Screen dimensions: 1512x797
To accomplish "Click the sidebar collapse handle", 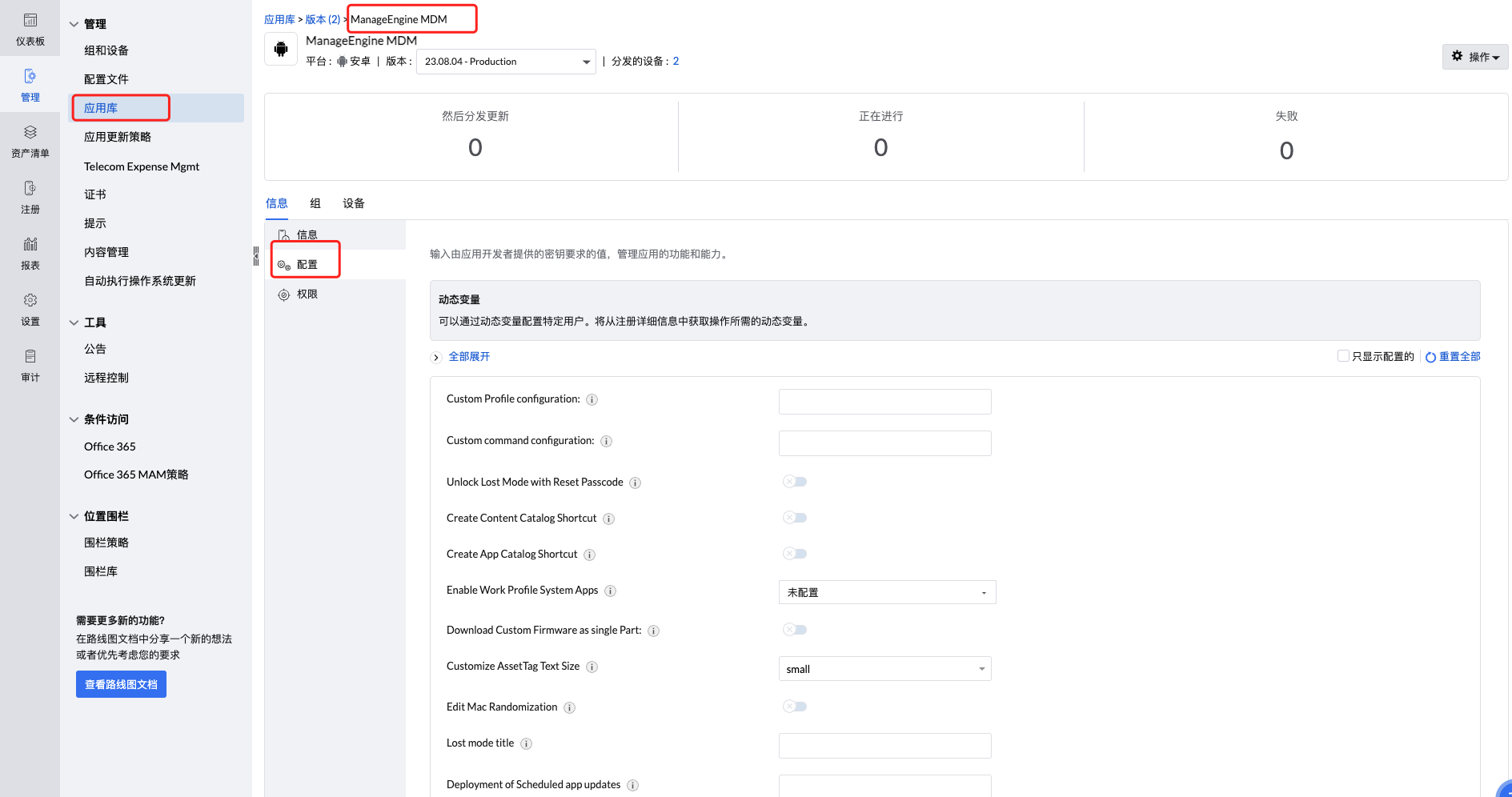I will [256, 256].
